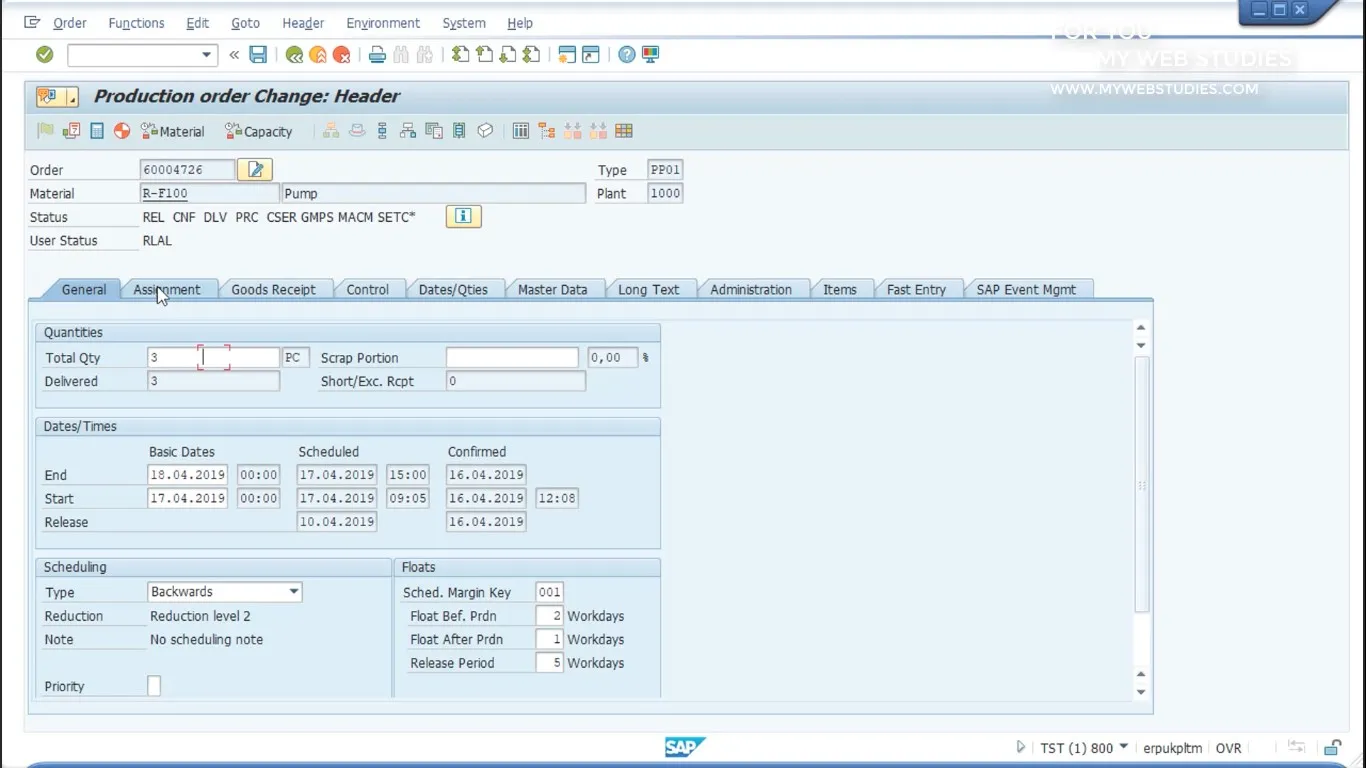Click the Total Qty input field
This screenshot has width=1366, height=768.
[x=213, y=357]
